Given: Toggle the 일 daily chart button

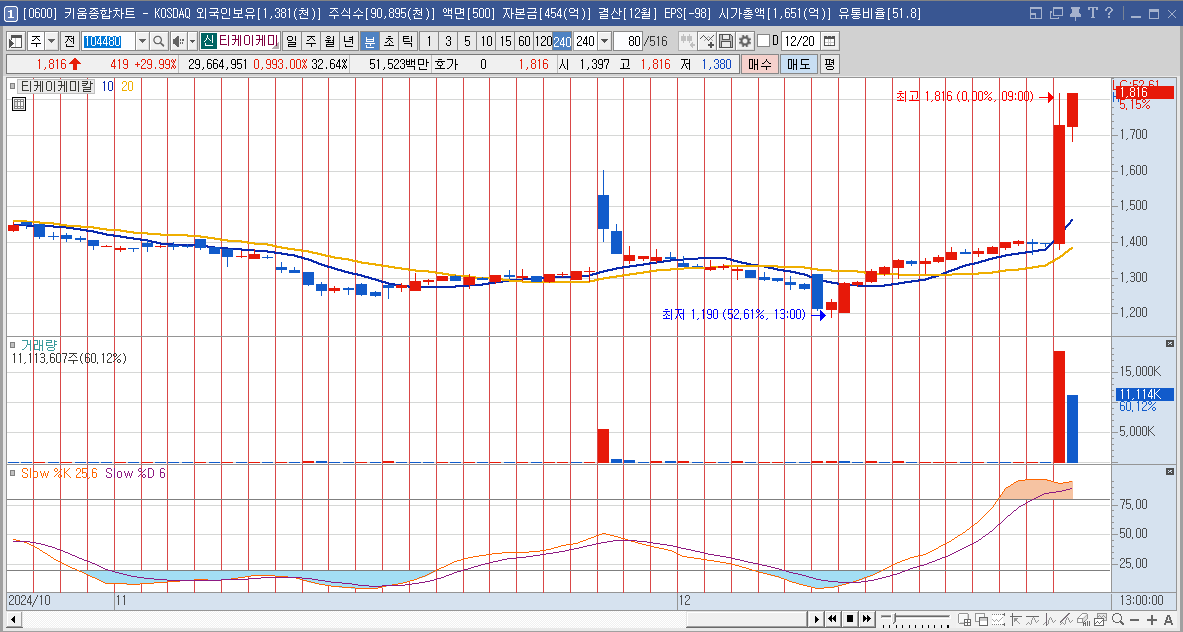Looking at the screenshot, I should click(291, 41).
